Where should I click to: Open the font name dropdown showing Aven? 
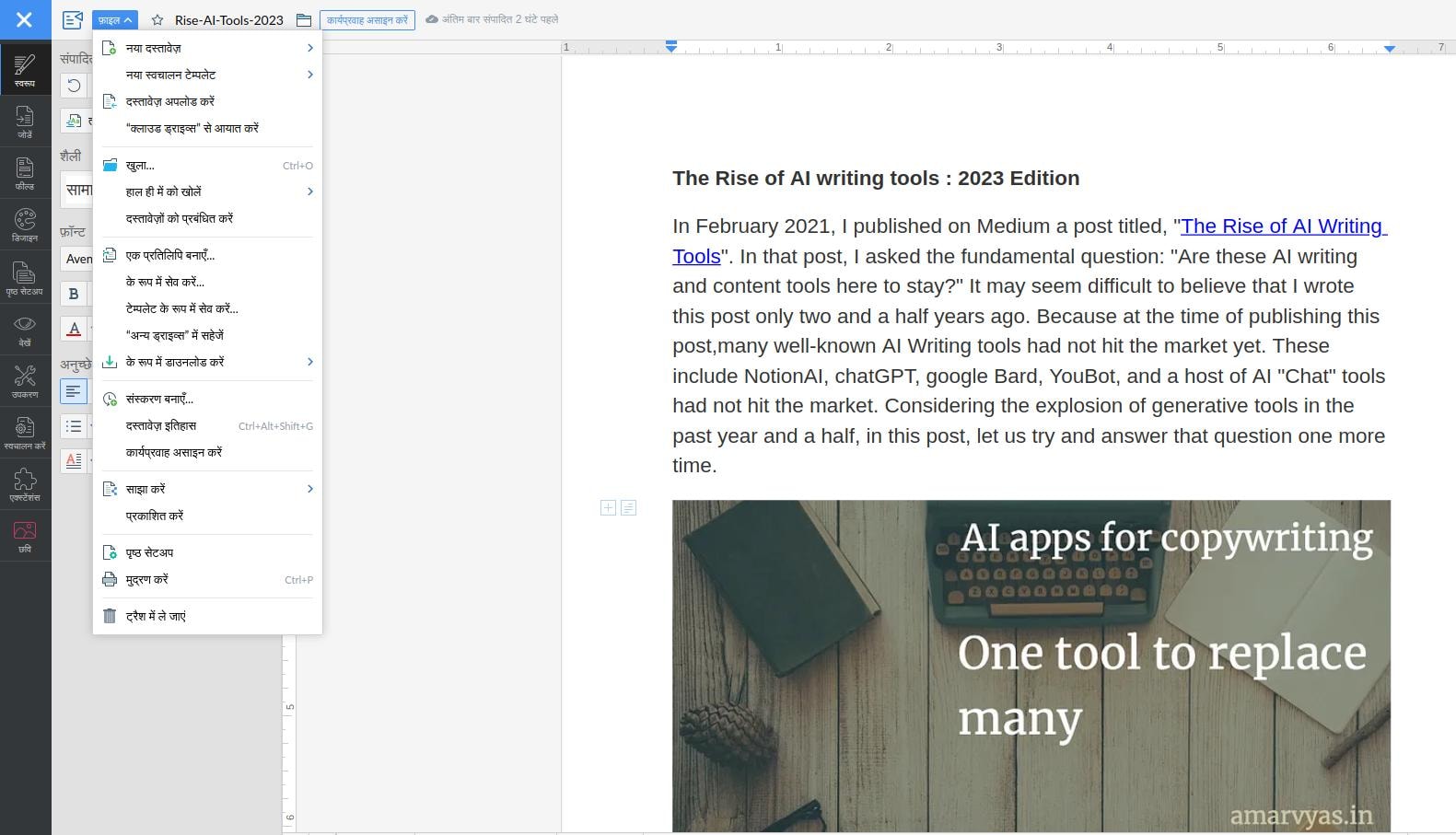tap(77, 259)
